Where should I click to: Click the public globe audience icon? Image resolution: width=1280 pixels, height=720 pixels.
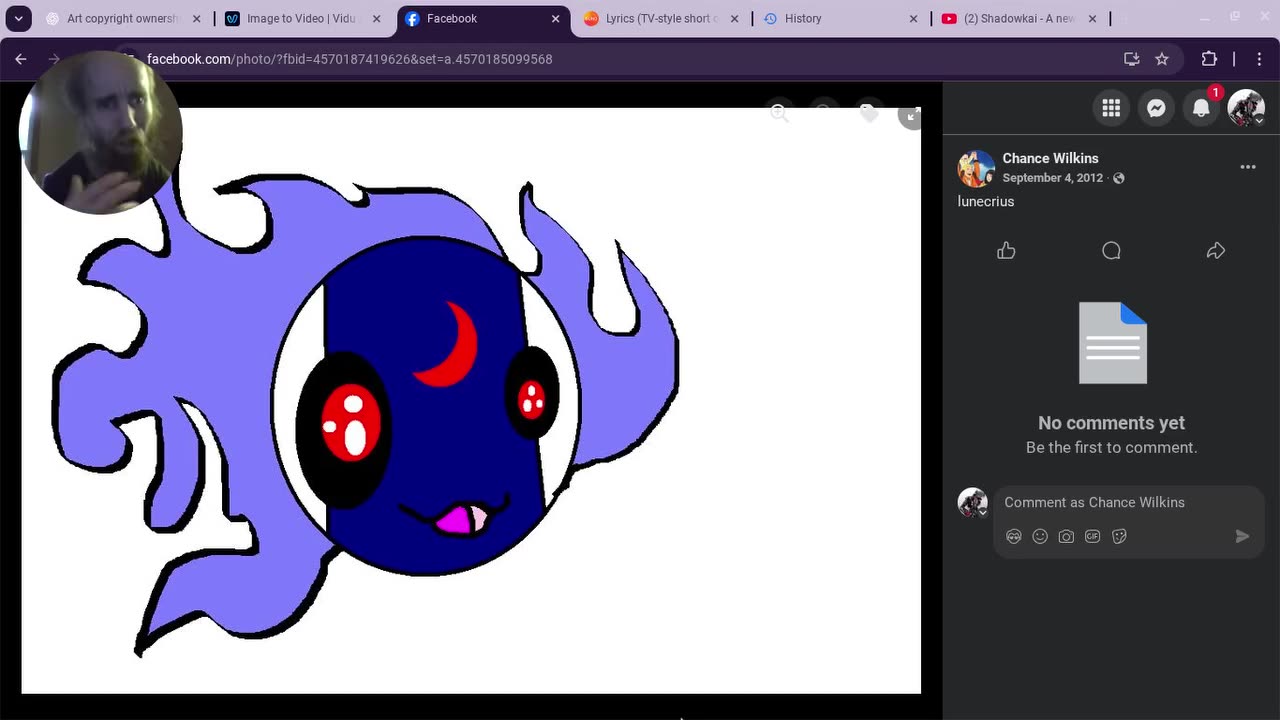coord(1119,178)
